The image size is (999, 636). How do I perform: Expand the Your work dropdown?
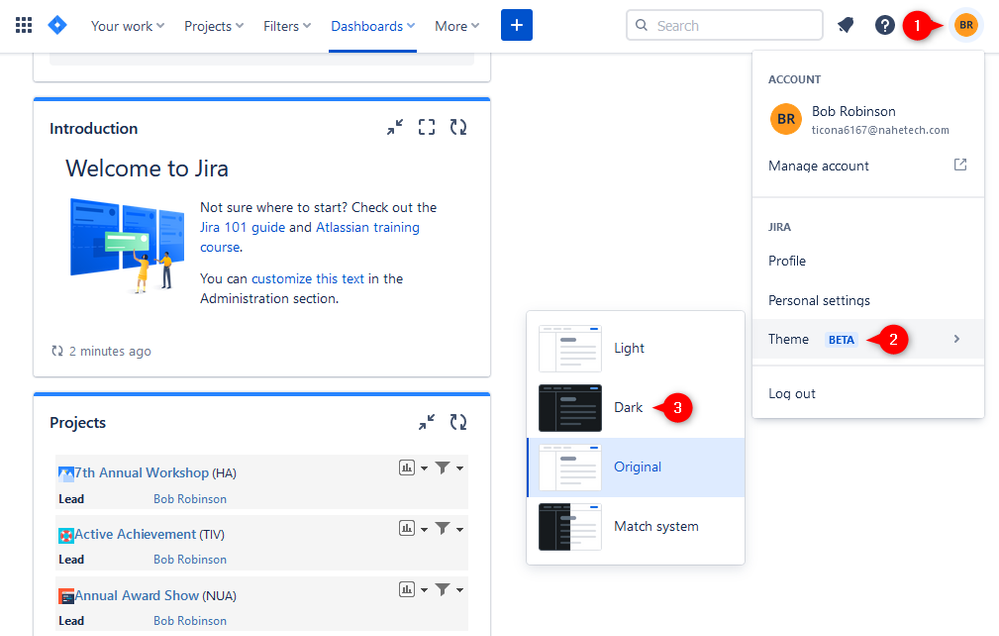point(127,26)
